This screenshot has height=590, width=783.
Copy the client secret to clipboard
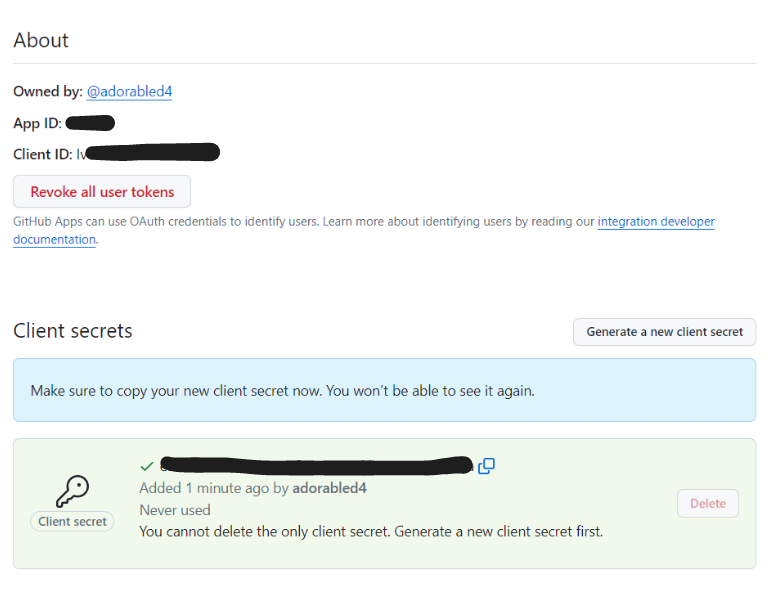click(487, 466)
